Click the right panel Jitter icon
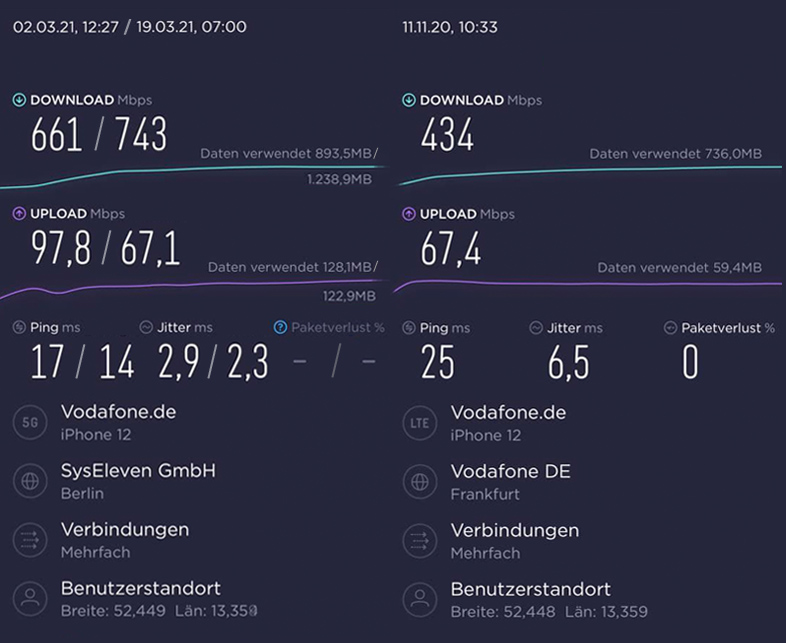Image resolution: width=786 pixels, height=643 pixels. point(536,328)
